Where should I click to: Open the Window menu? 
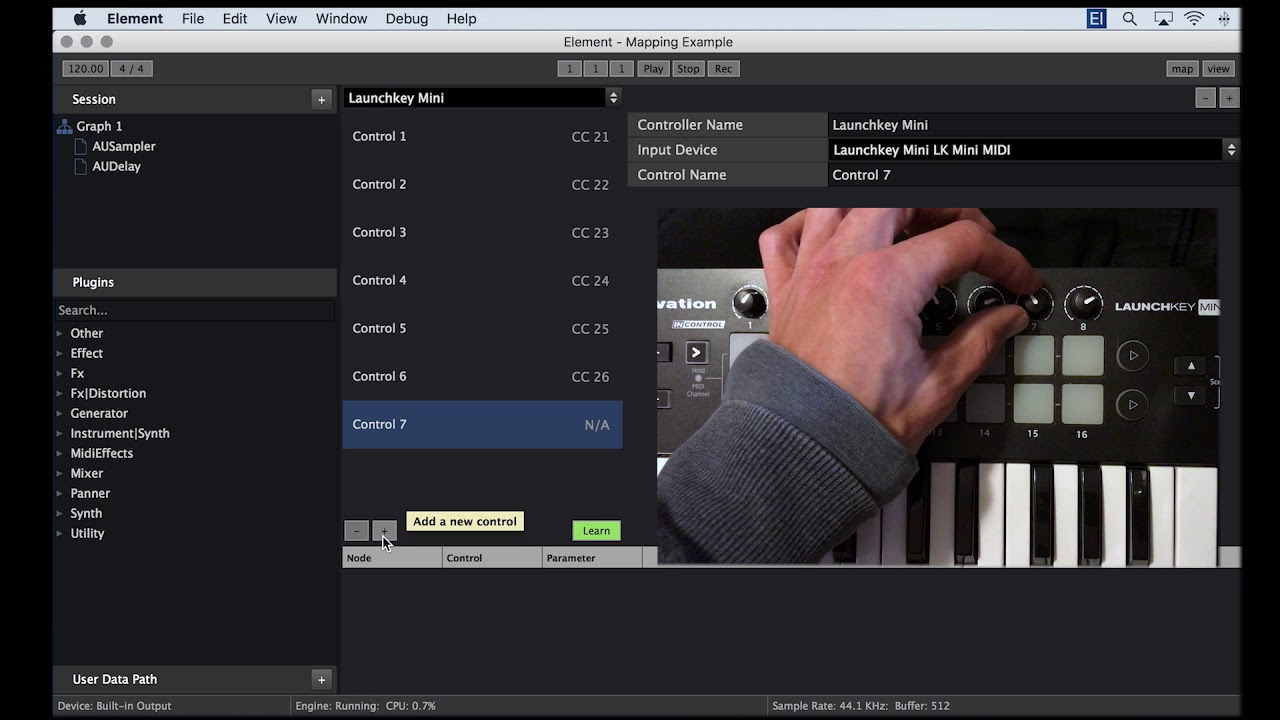coord(341,18)
